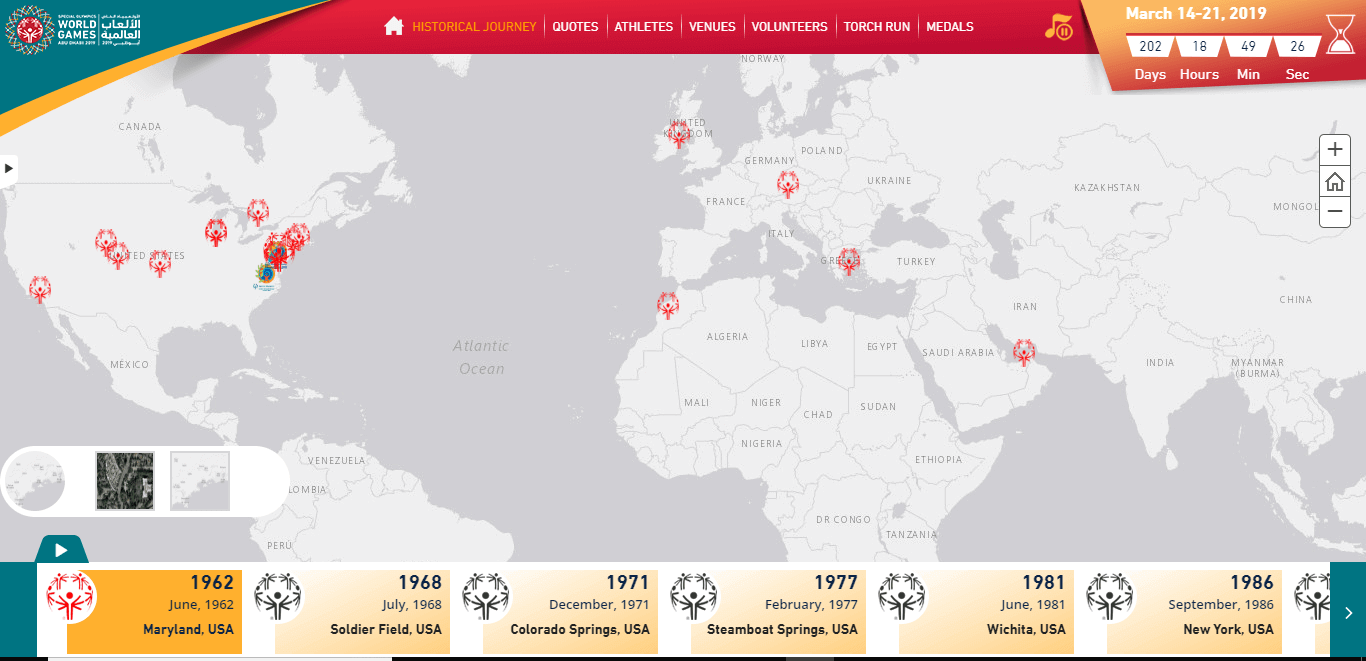This screenshot has width=1366, height=661.
Task: Reset the map to home extent
Action: click(x=1335, y=181)
